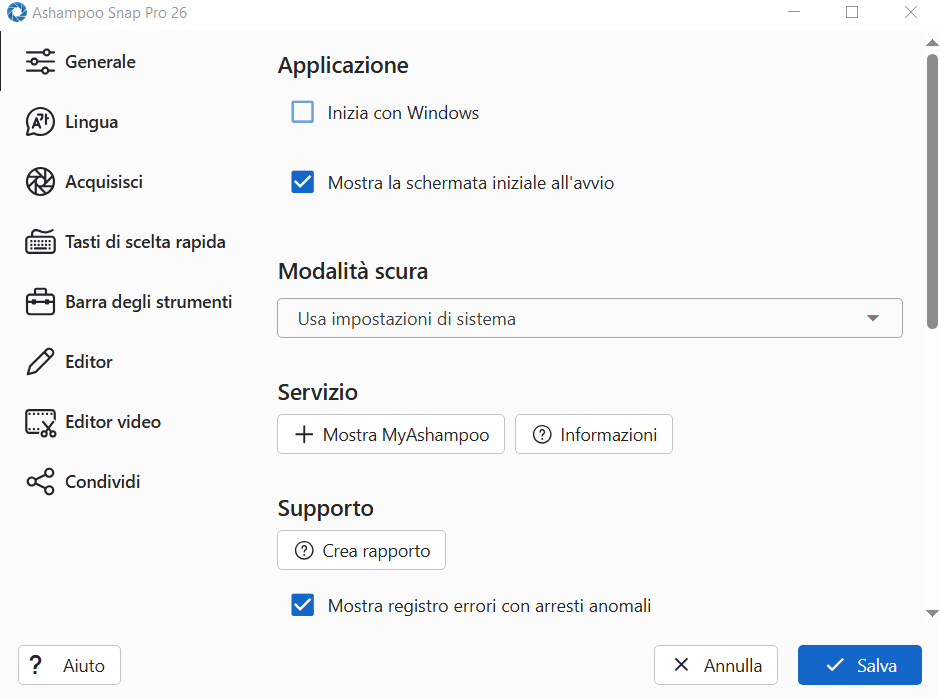Disable Mostra registro errori con arresti anomali

coord(302,605)
